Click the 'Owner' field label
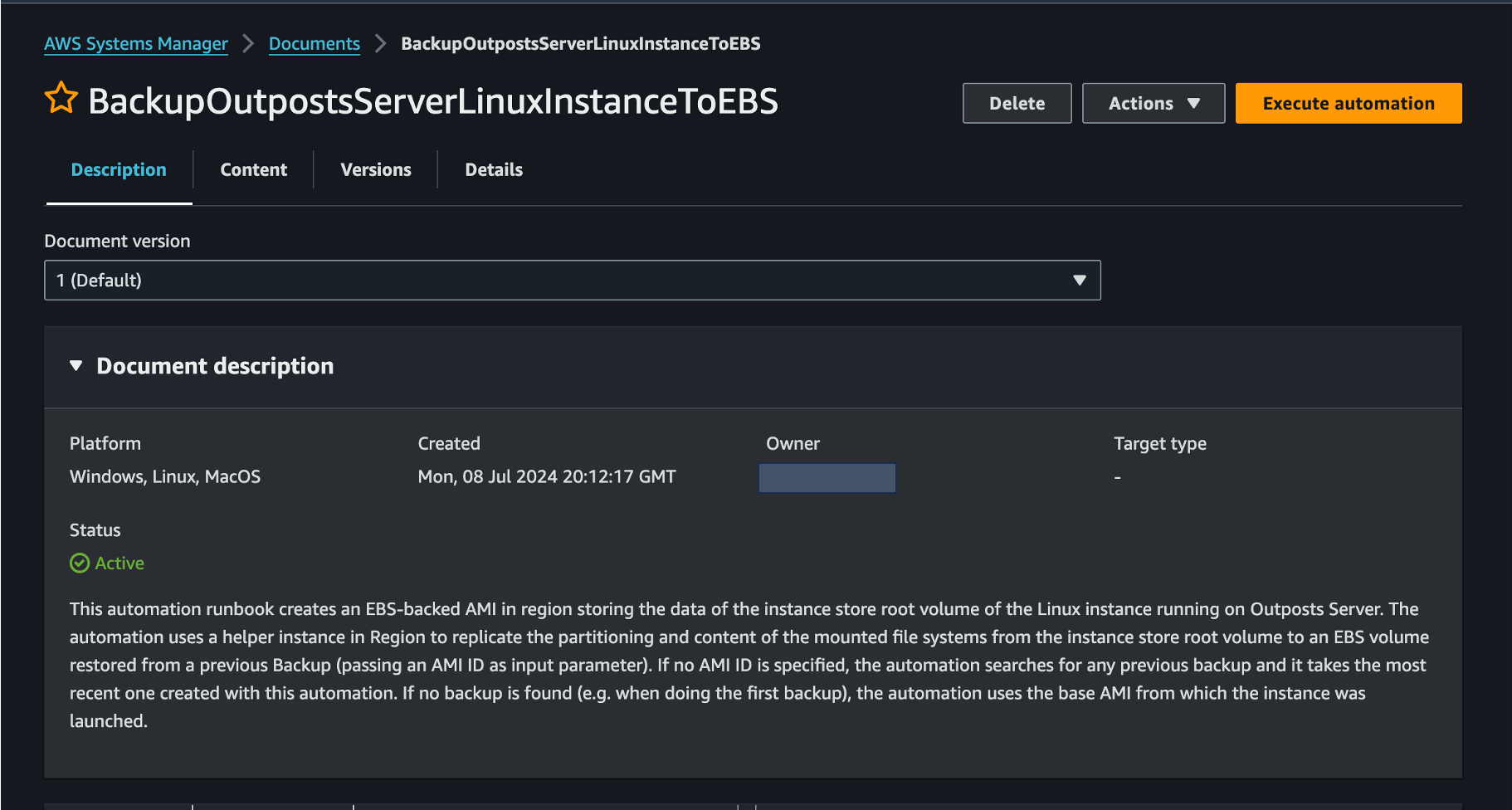 pyautogui.click(x=793, y=444)
